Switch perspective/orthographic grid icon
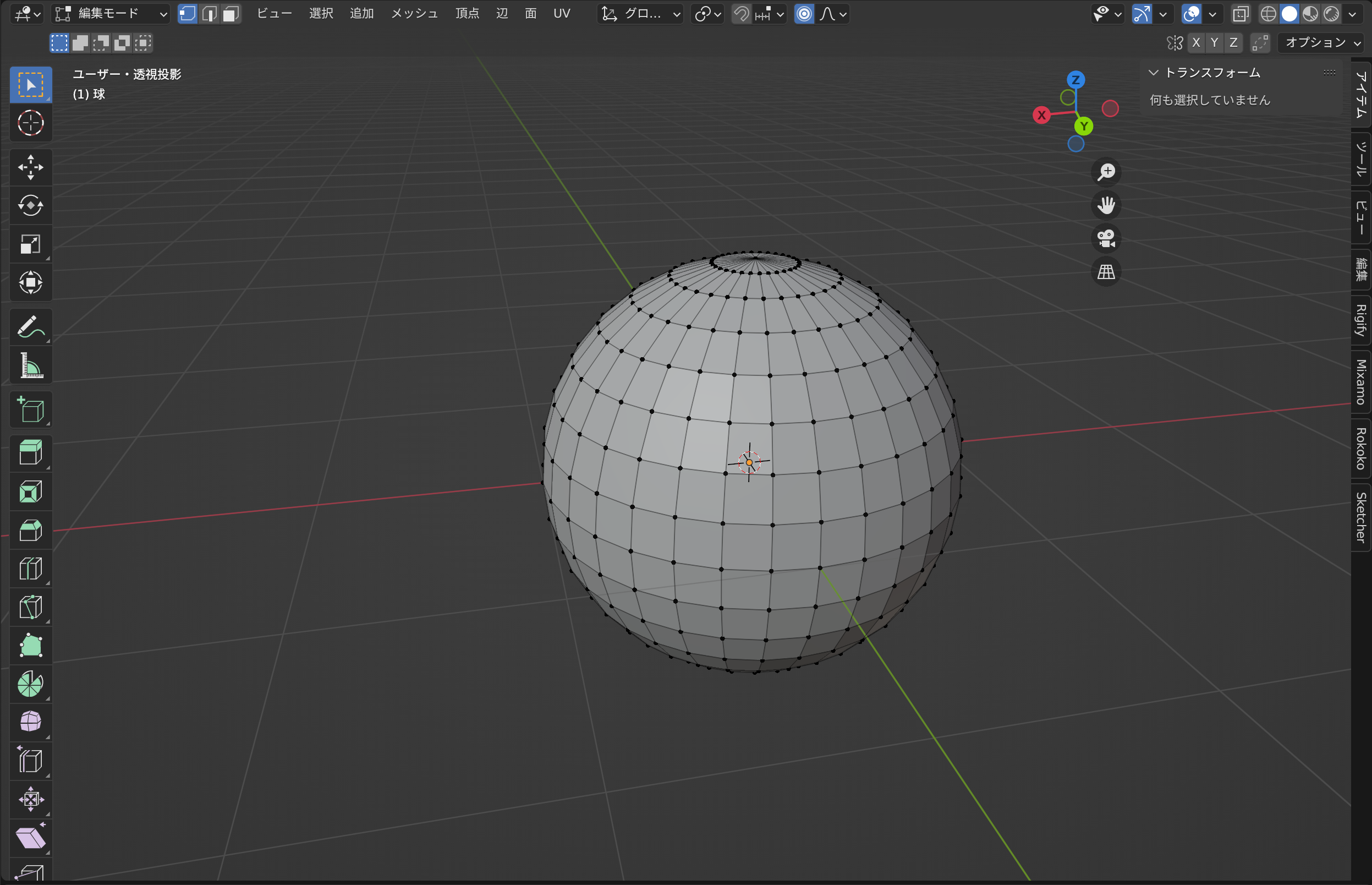Viewport: 1372px width, 885px height. coord(1106,272)
